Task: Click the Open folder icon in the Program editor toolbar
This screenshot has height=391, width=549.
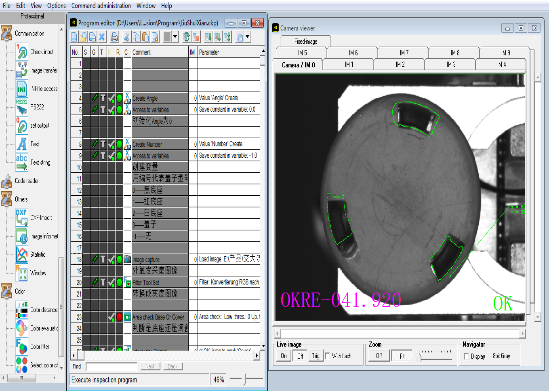Action: [83, 36]
